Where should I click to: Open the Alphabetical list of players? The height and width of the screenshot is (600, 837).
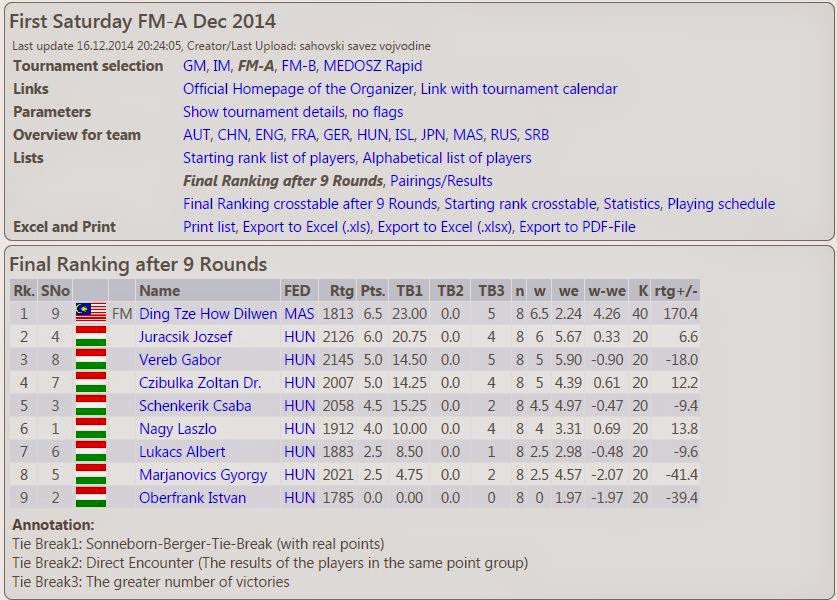click(x=447, y=158)
